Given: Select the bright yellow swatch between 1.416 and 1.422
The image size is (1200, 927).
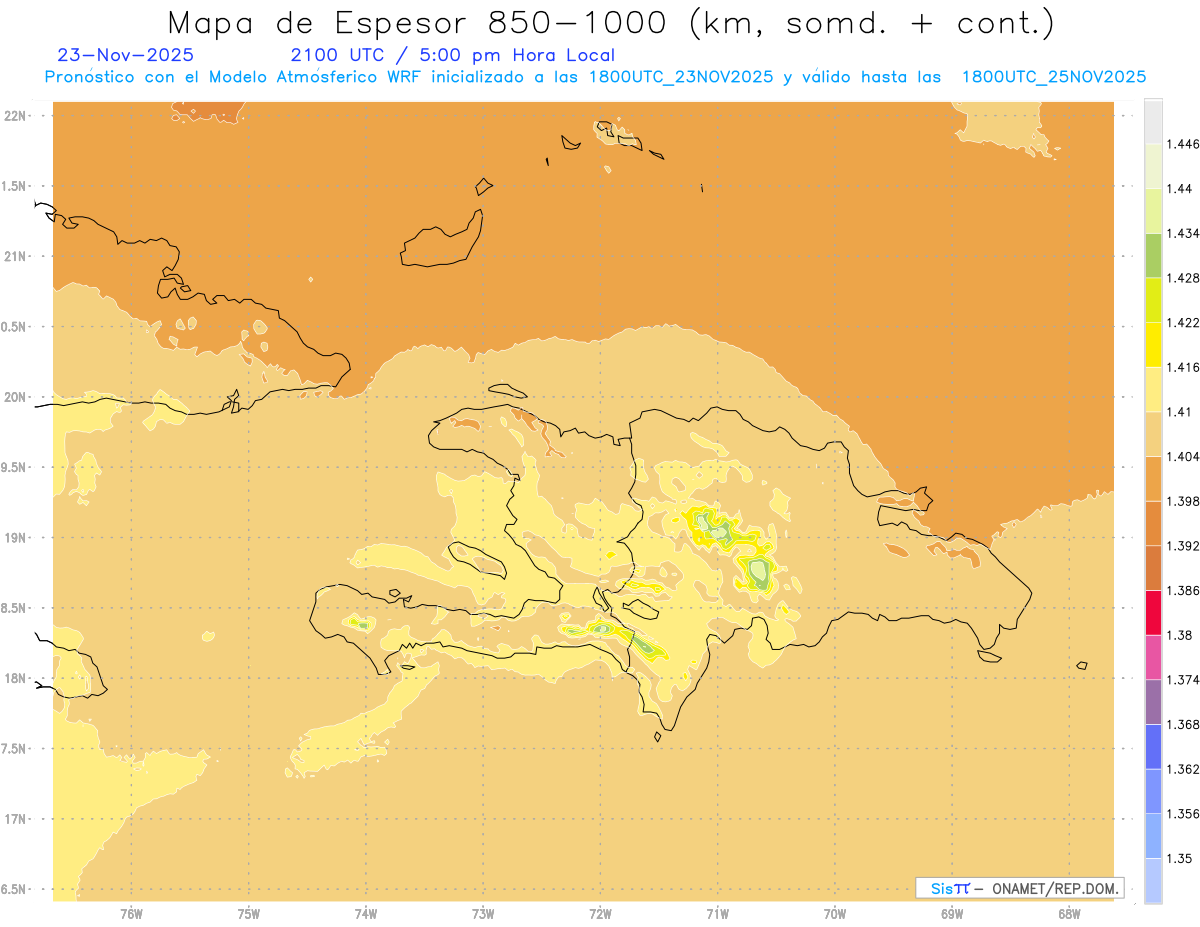Looking at the screenshot, I should pos(1153,344).
